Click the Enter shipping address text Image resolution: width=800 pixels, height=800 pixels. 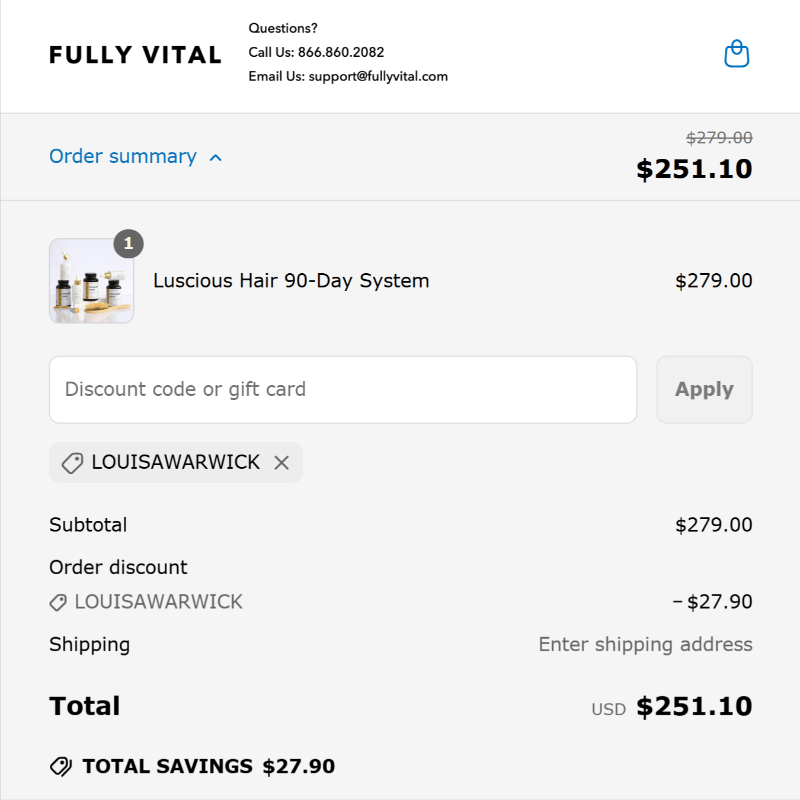click(645, 644)
